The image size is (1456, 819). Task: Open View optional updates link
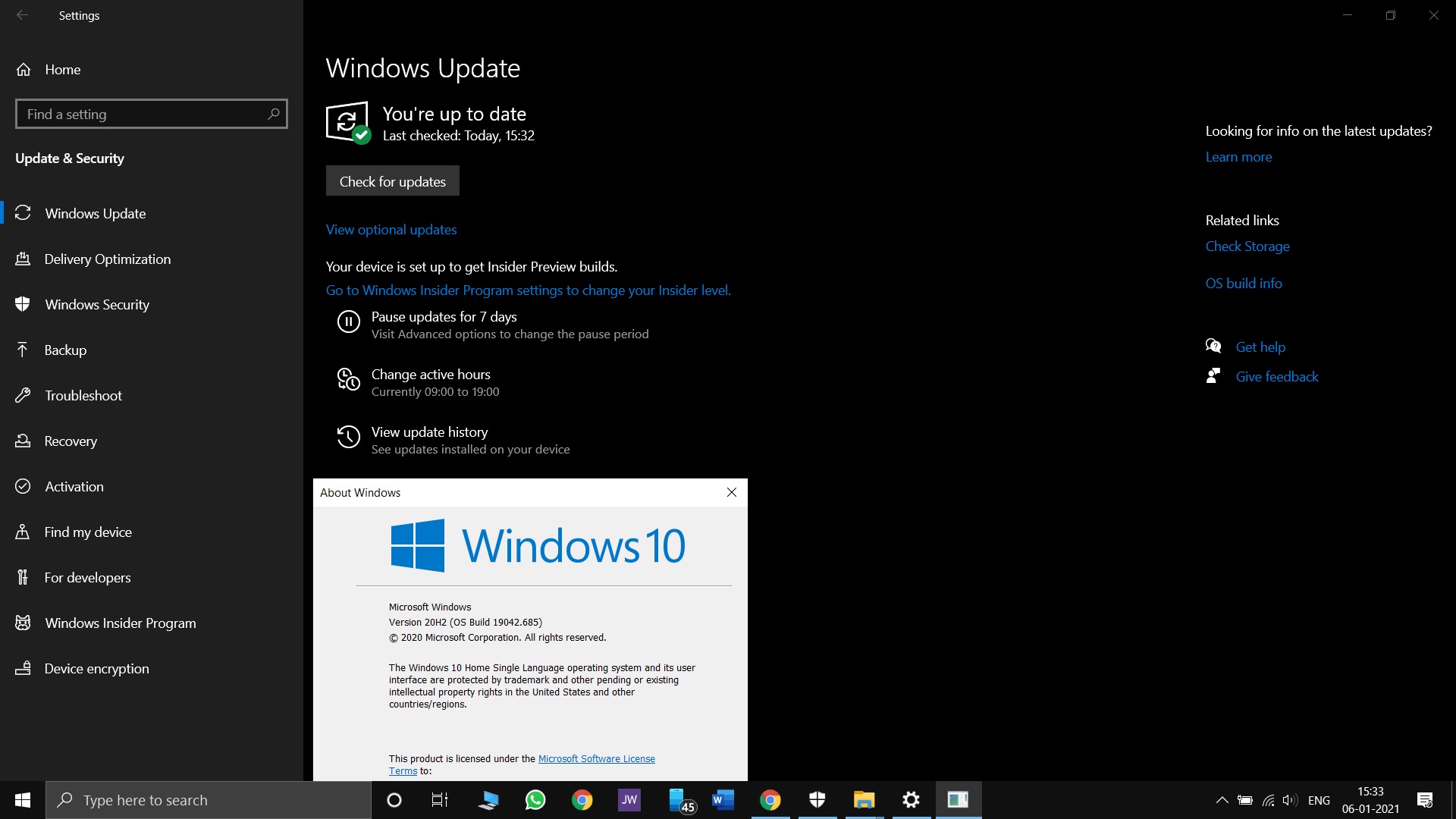pyautogui.click(x=391, y=229)
